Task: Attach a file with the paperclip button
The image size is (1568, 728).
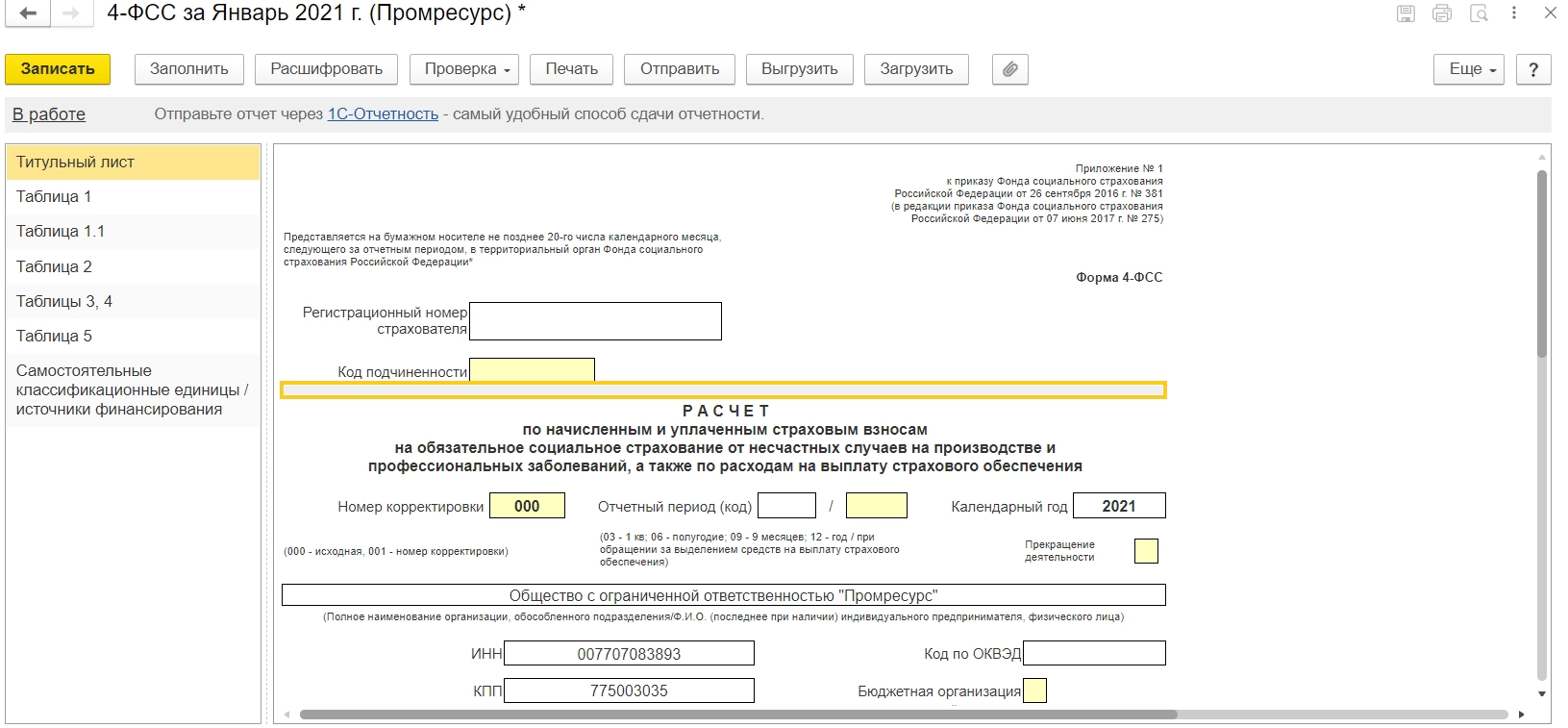Action: tap(1009, 69)
